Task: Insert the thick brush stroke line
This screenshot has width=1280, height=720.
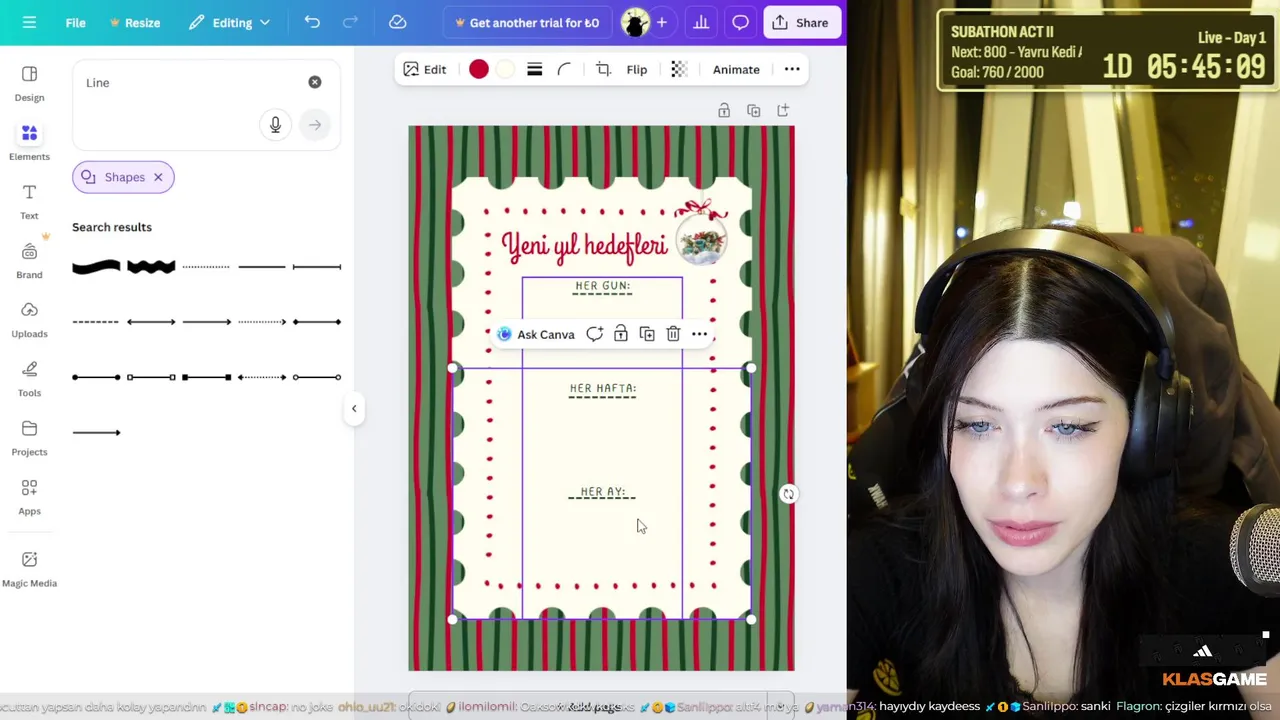Action: [96, 266]
